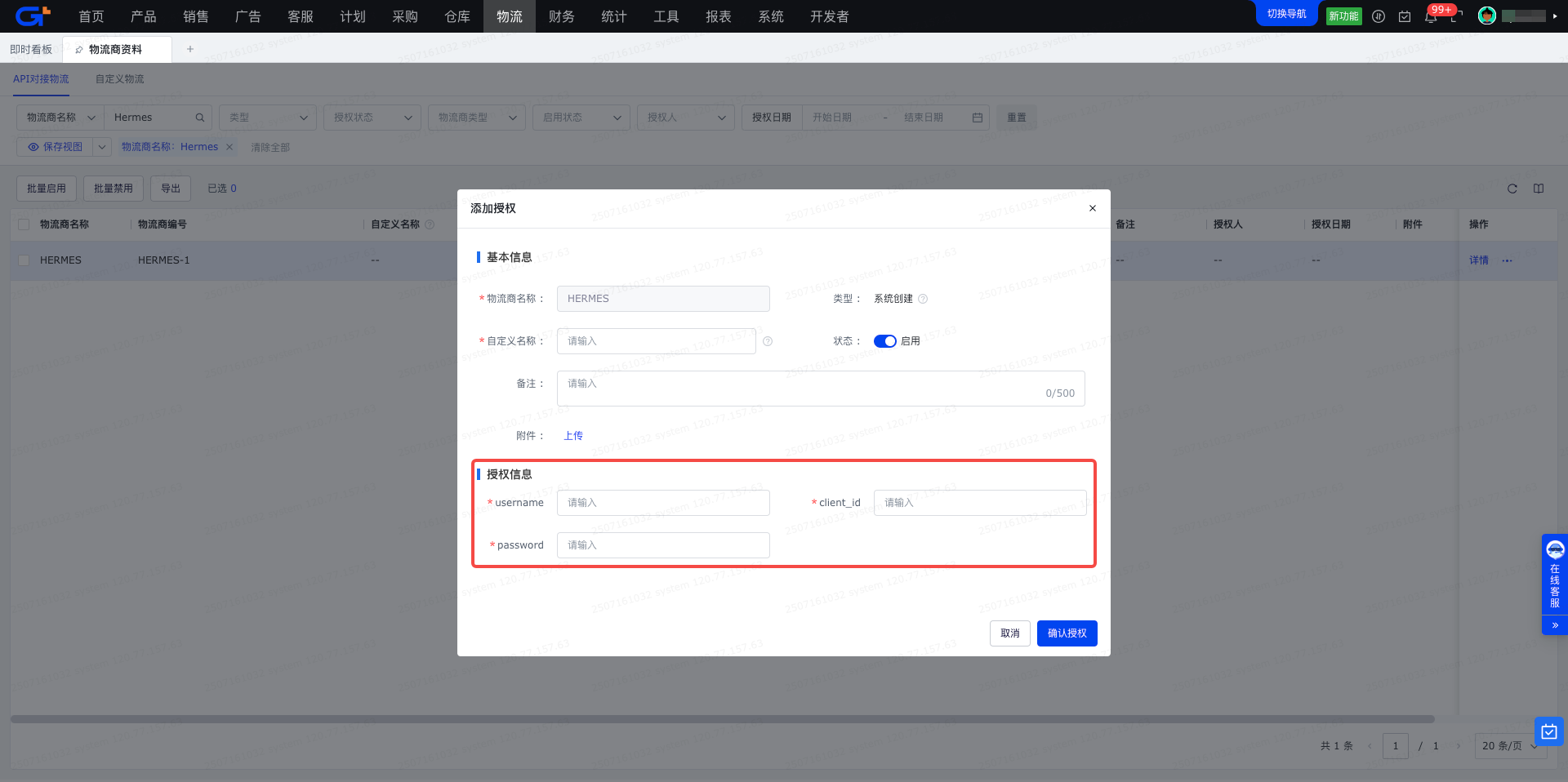Screen dimensions: 1568x782
Task: Expand the user account arrow
Action: 1555,16
